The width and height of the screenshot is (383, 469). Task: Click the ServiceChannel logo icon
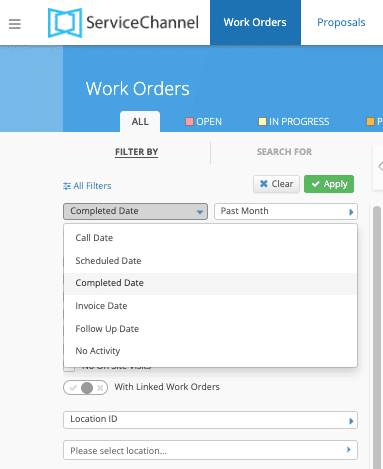click(x=65, y=23)
